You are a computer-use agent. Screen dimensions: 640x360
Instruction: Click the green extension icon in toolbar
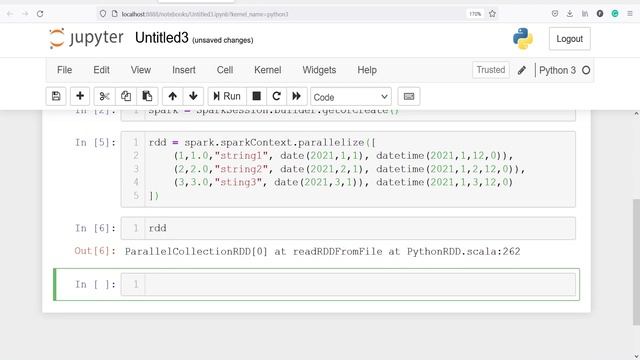coord(615,14)
